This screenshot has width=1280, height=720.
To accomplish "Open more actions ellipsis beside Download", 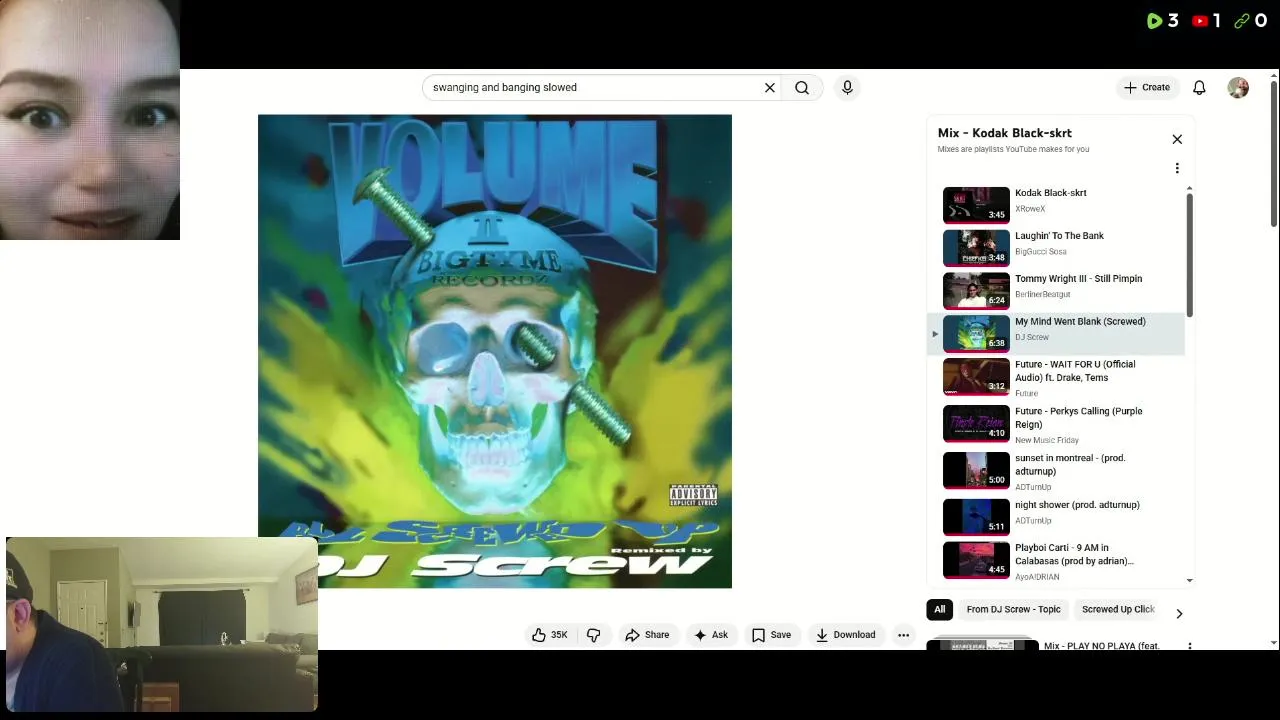I will click(x=903, y=635).
